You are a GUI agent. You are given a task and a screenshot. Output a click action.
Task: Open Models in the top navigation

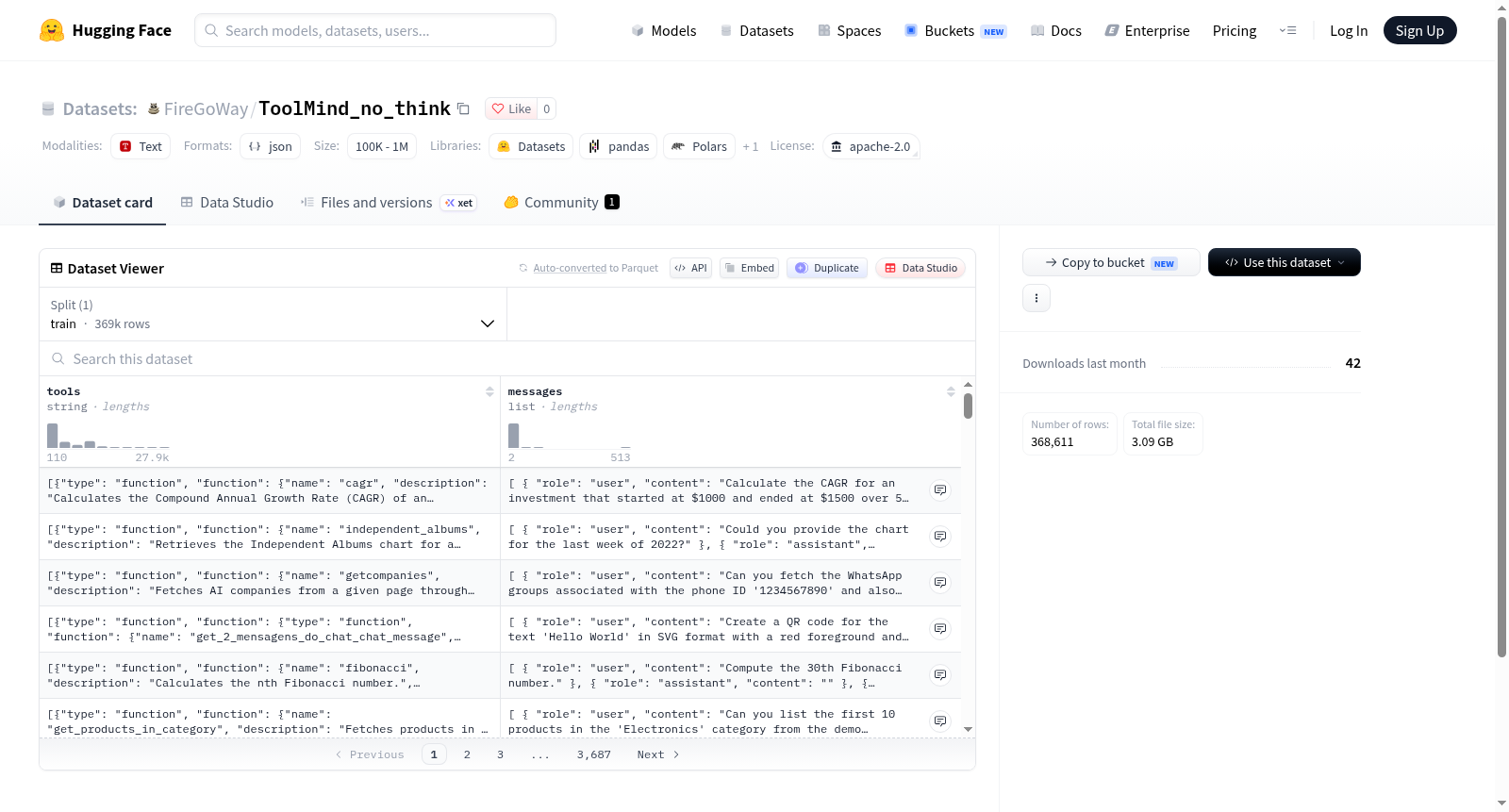click(x=664, y=30)
